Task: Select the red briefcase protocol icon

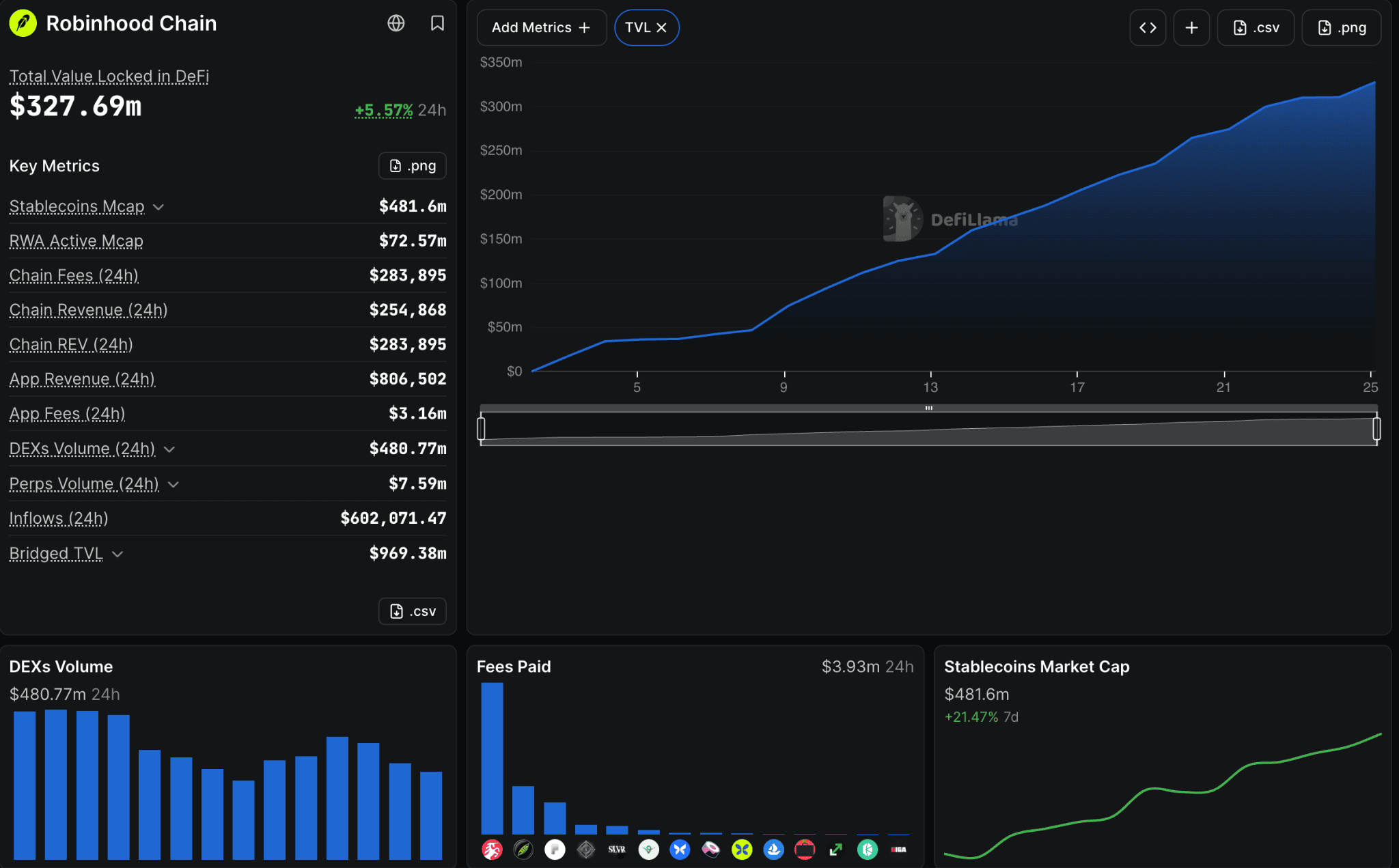Action: (805, 850)
